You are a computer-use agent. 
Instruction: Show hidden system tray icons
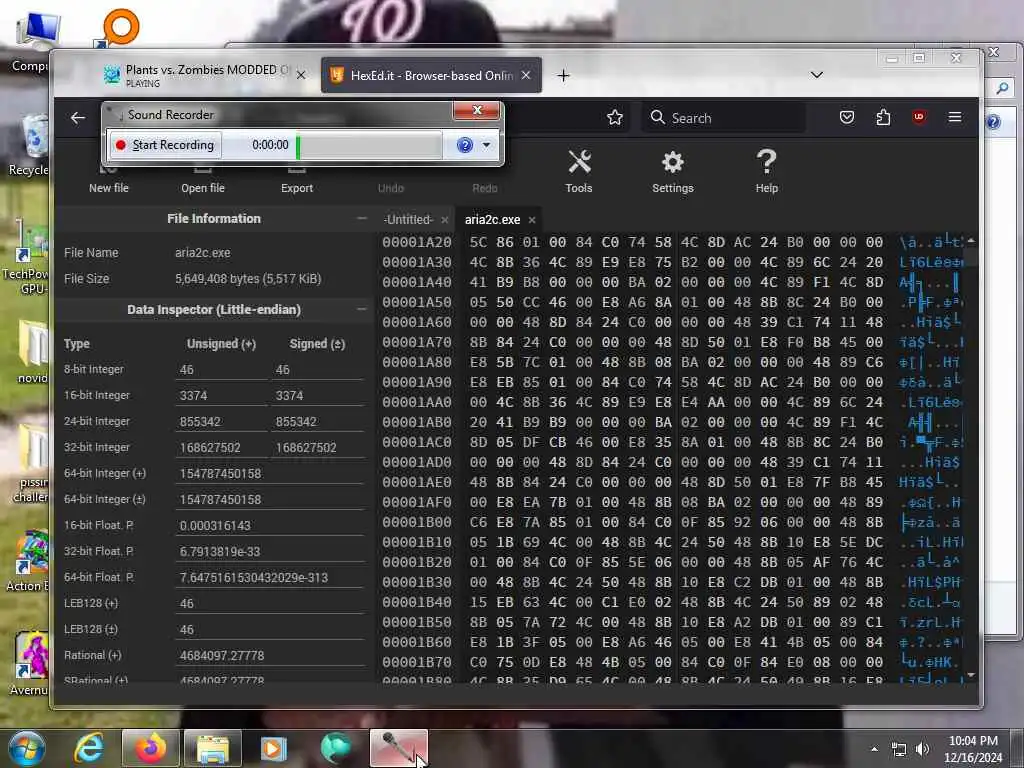click(x=874, y=749)
